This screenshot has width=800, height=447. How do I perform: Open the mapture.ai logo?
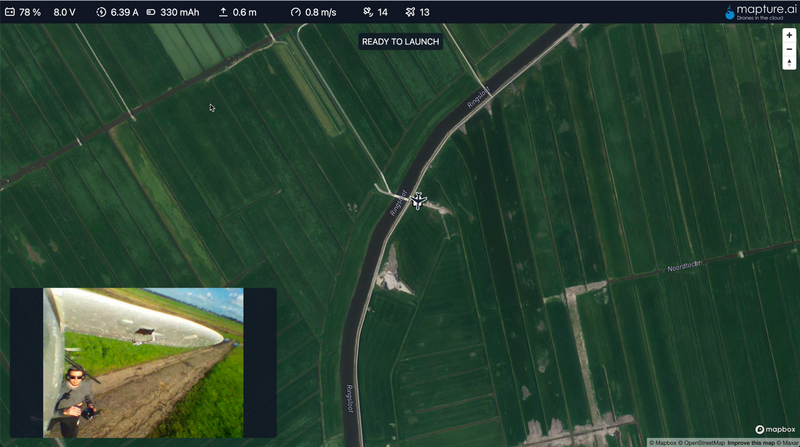(758, 12)
